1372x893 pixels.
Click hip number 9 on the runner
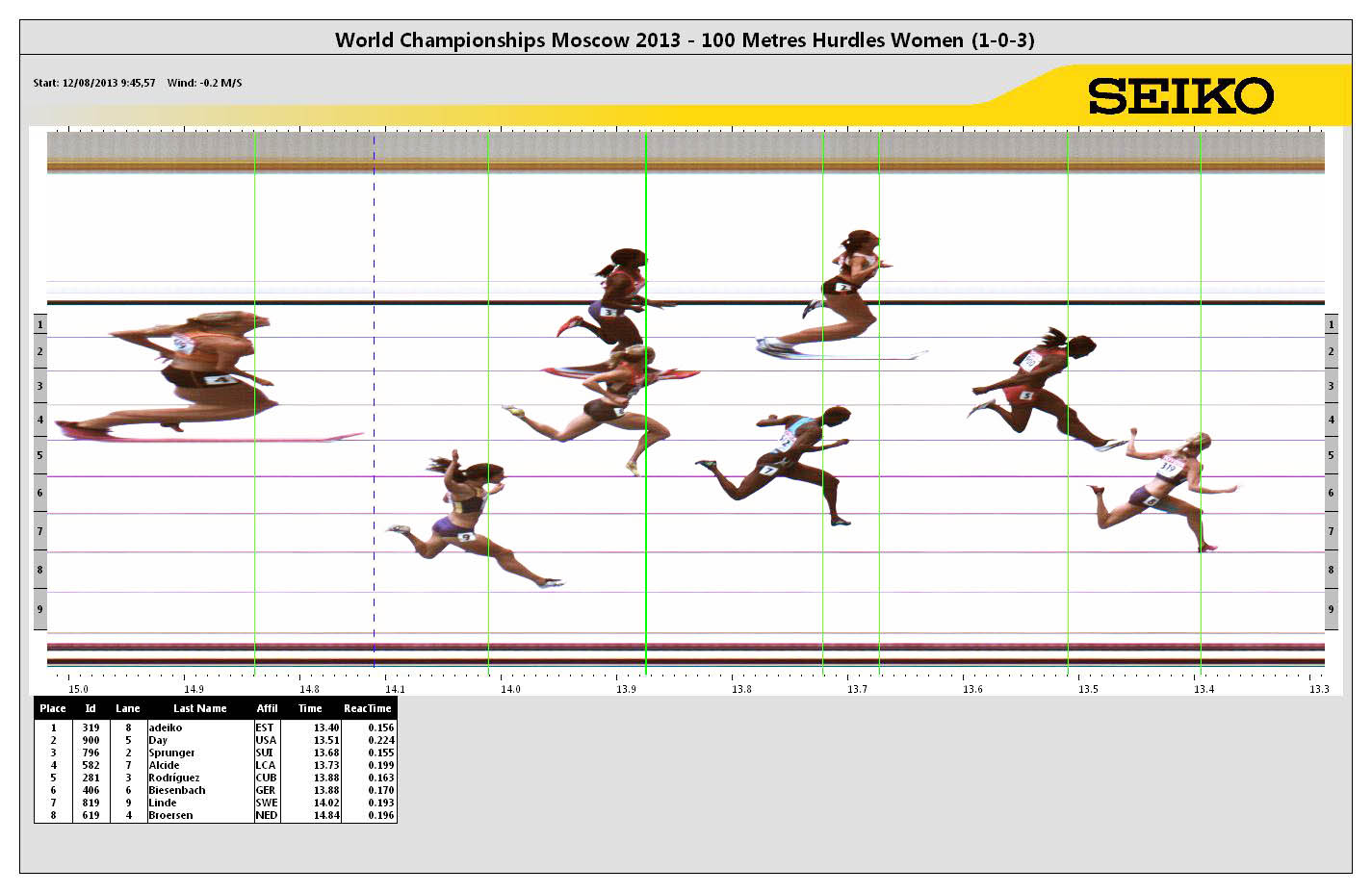click(x=466, y=537)
